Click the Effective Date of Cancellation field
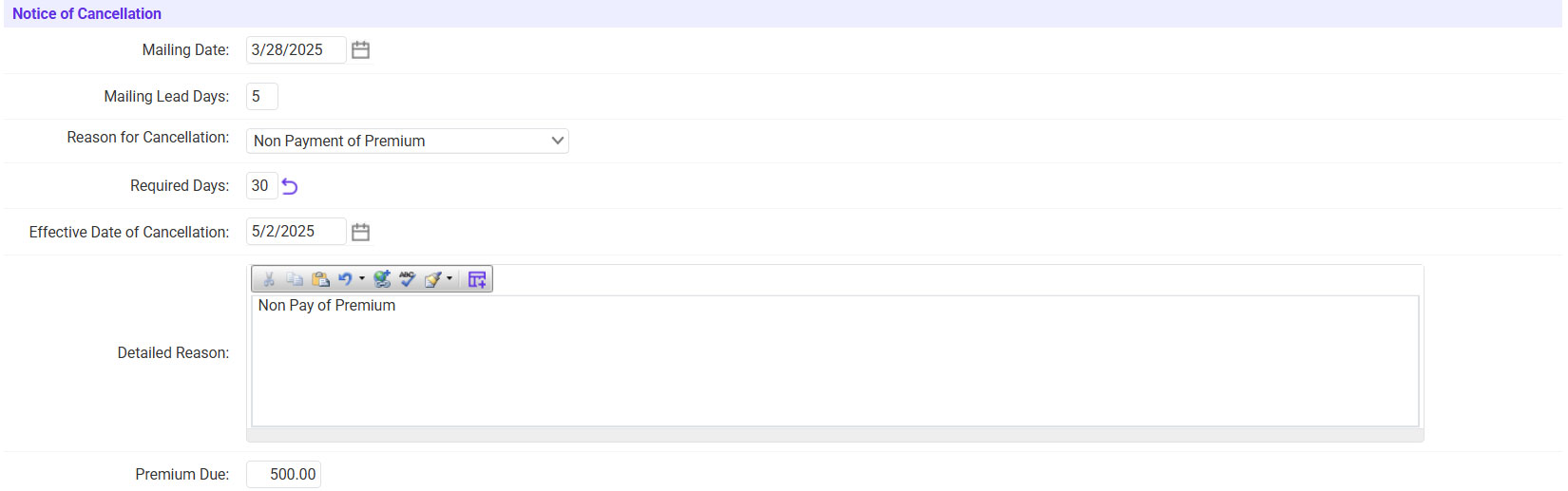This screenshot has width=1568, height=491. (295, 232)
